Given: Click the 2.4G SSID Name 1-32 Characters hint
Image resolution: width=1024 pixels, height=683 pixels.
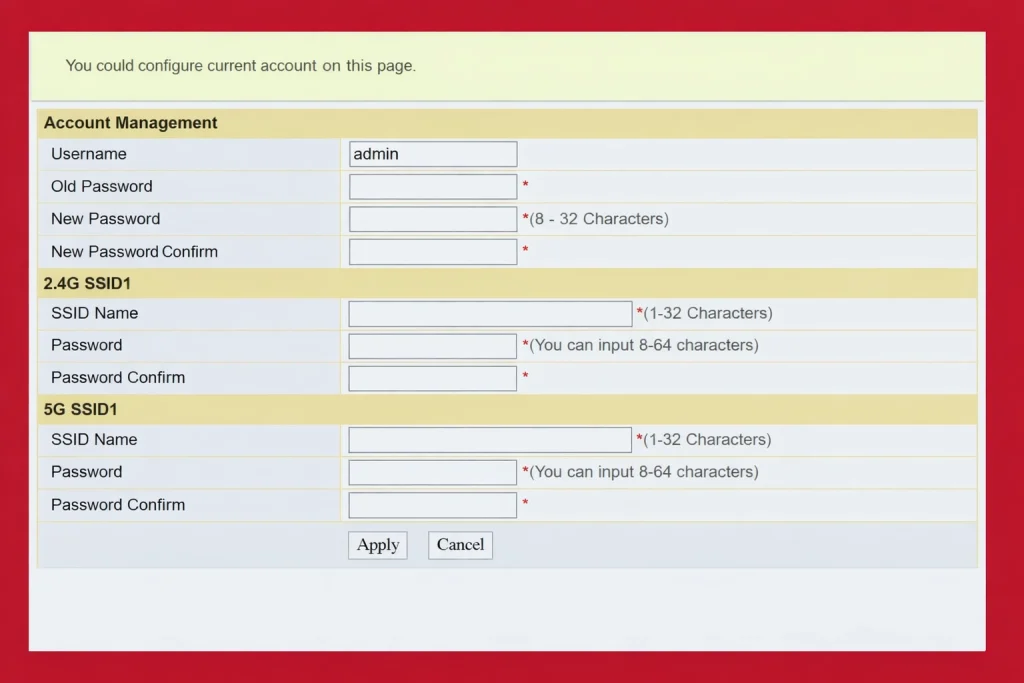Looking at the screenshot, I should click(708, 313).
